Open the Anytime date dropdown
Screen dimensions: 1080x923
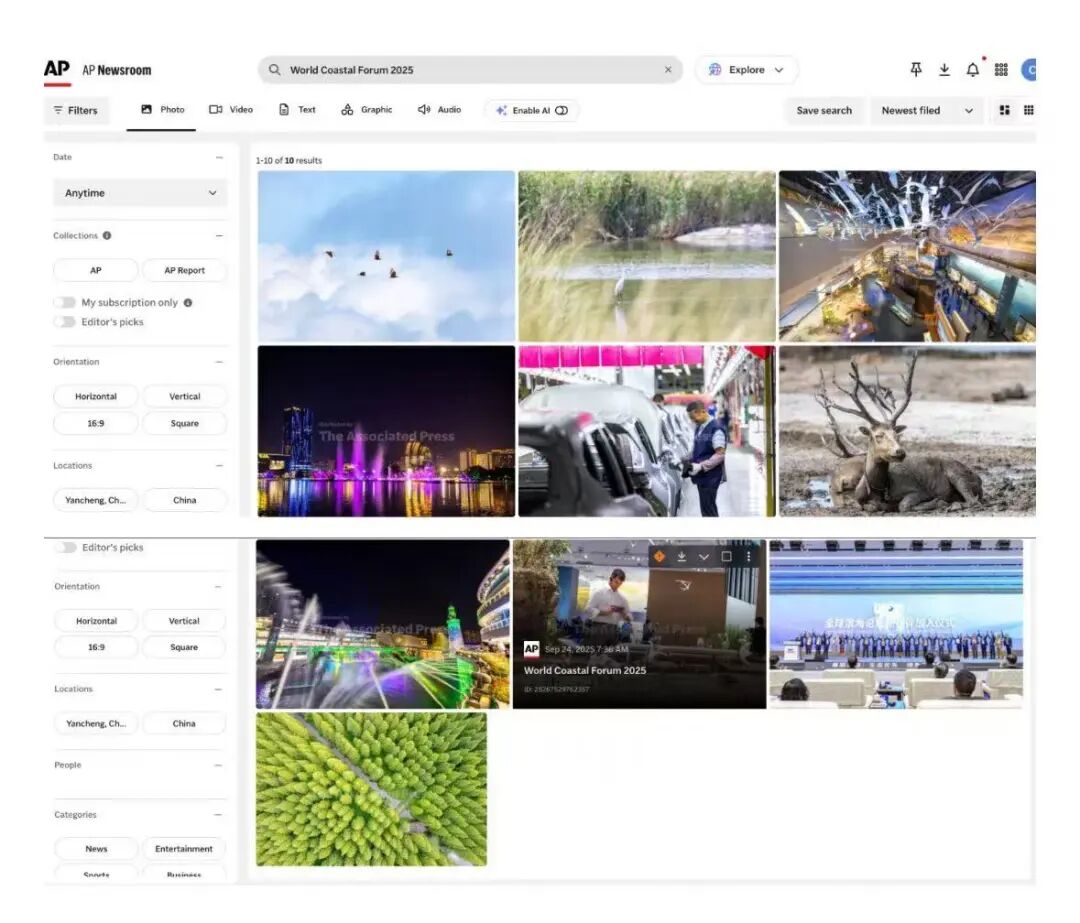(140, 193)
